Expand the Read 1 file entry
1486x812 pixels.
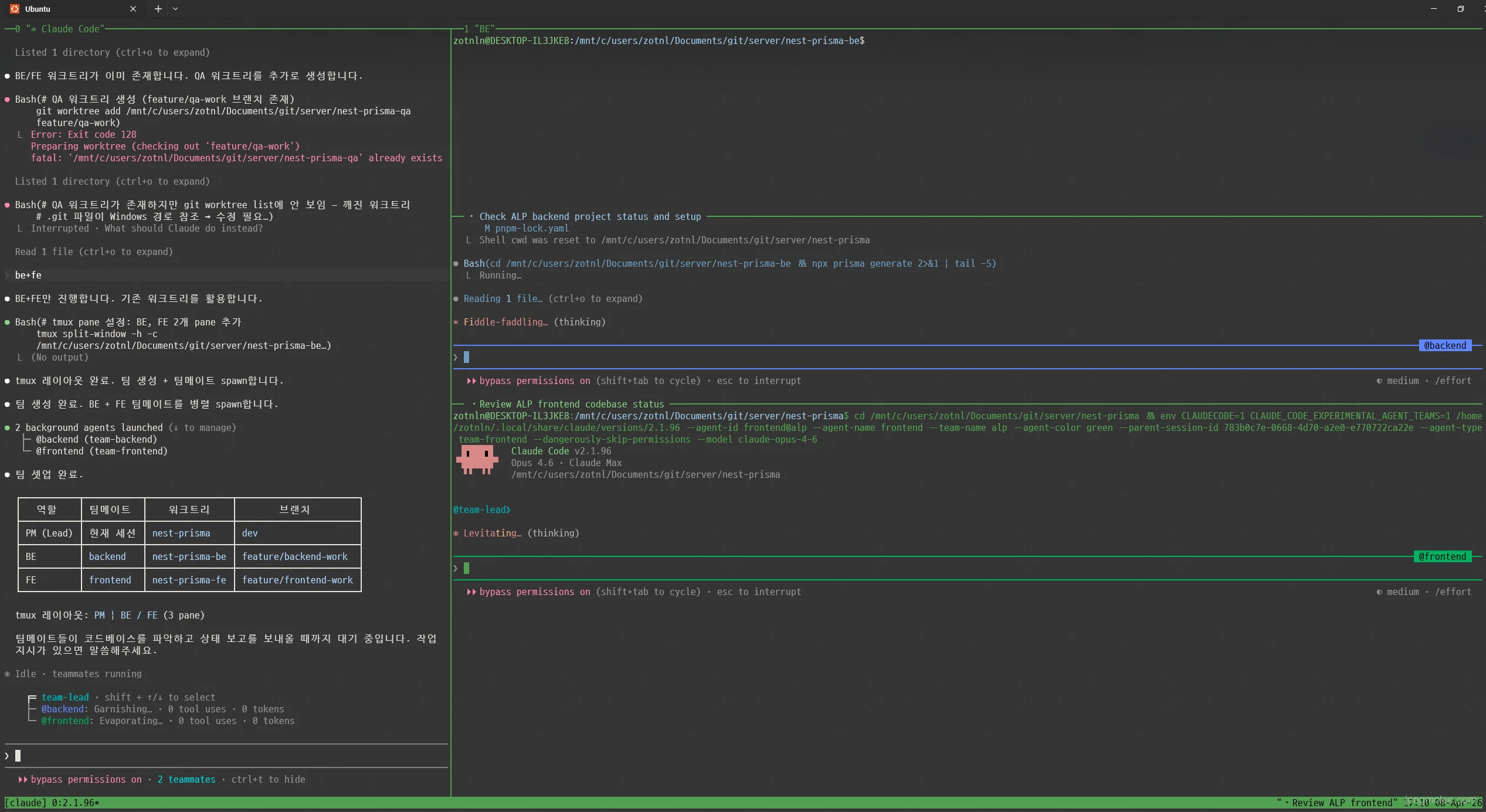94,252
